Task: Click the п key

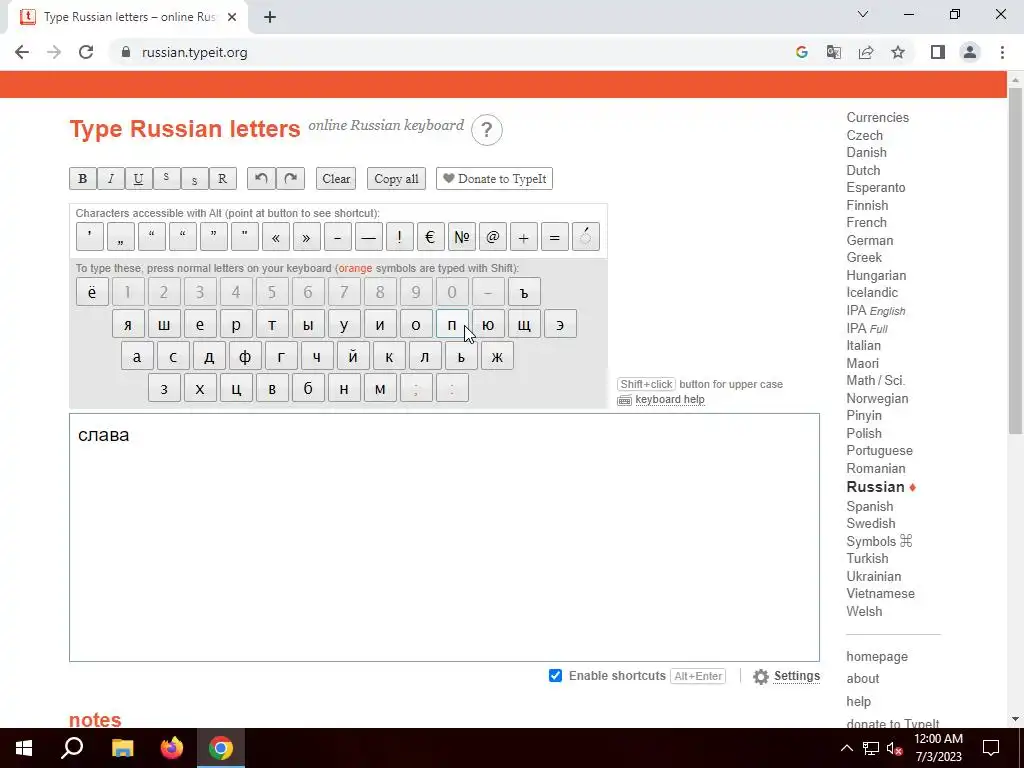Action: 452,324
